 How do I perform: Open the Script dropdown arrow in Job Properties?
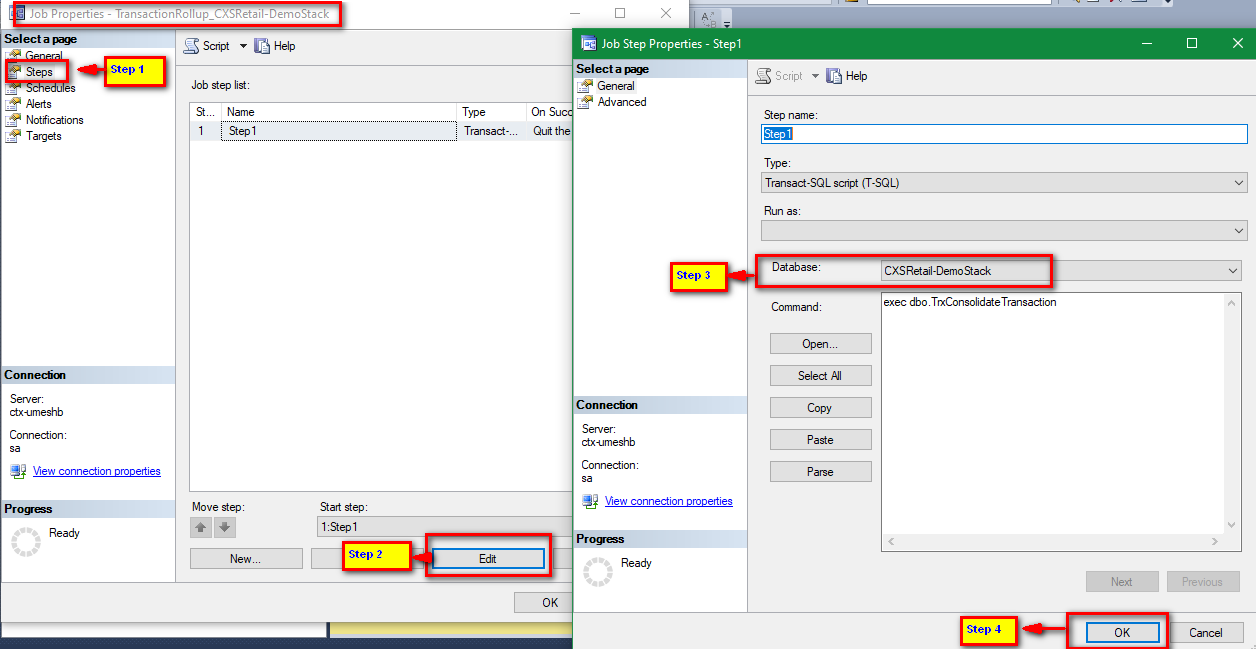point(243,46)
